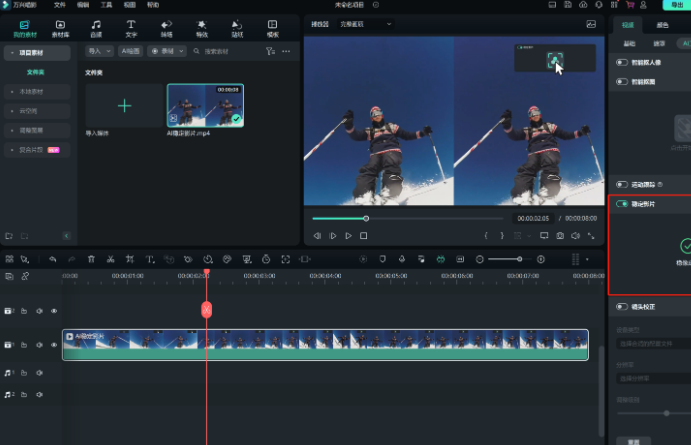Enable the Lens Correction (镜头校正) toggle

coord(622,307)
